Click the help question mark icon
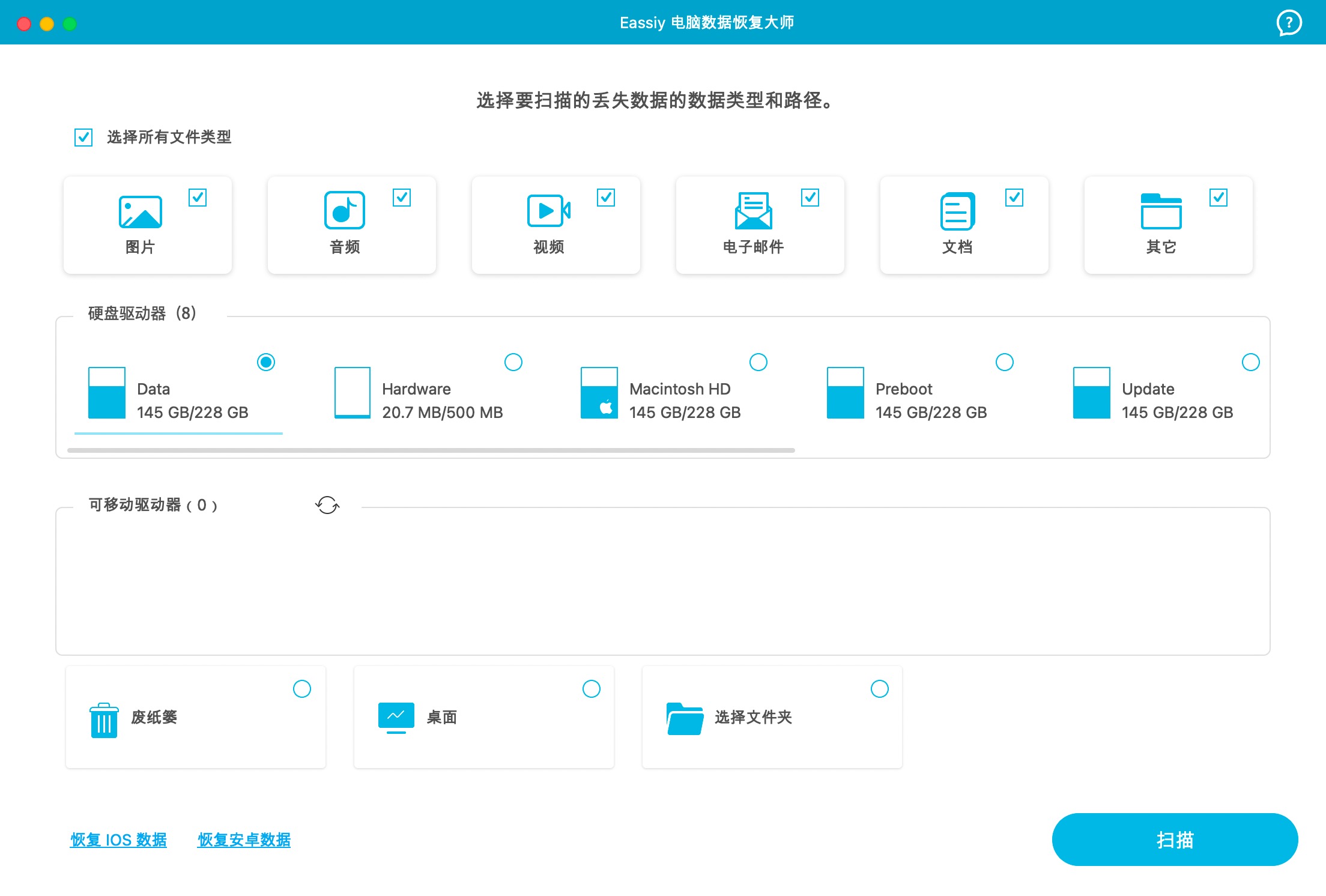 (1288, 23)
